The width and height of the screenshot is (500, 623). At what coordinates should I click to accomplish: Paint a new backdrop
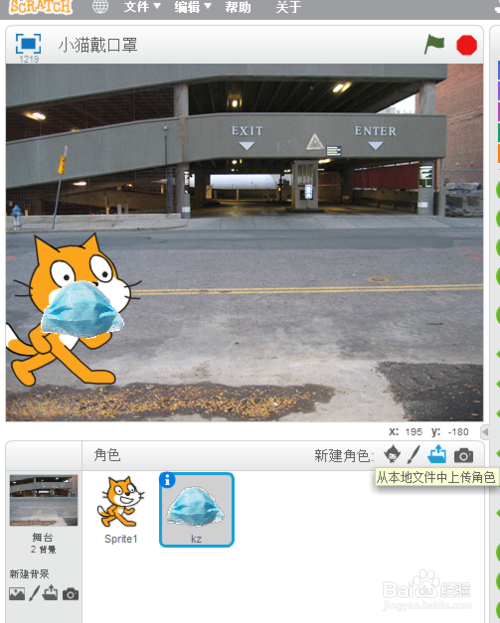pos(35,594)
